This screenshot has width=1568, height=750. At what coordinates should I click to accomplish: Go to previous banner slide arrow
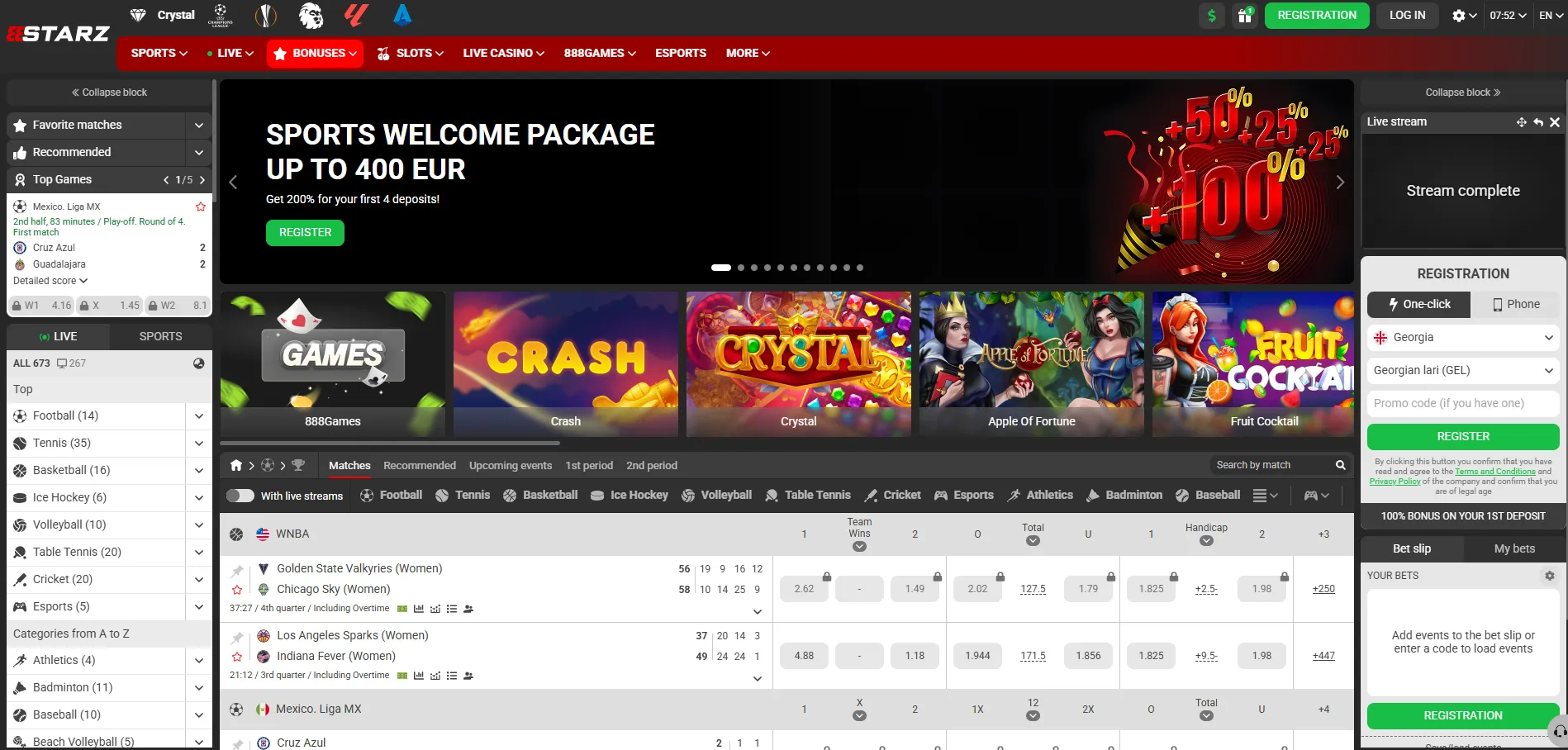(x=233, y=183)
